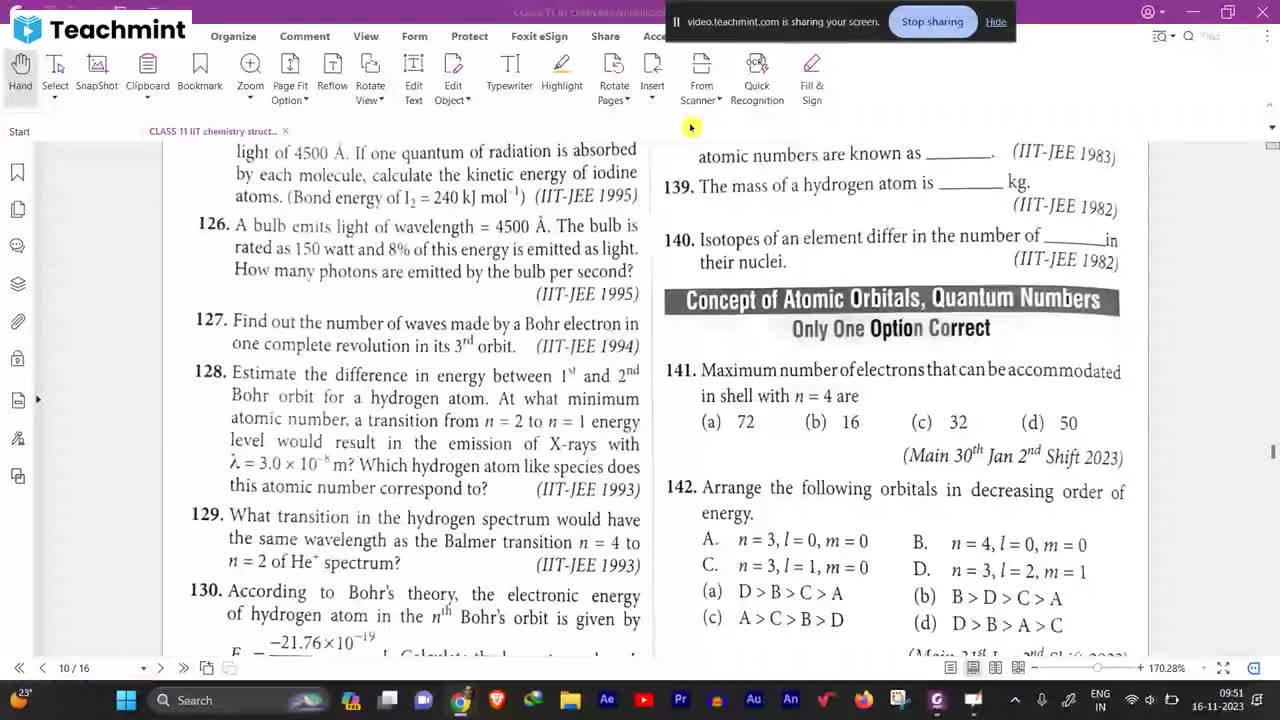Open the Rotate View dropdown
The image size is (1280, 720).
coord(370,79)
